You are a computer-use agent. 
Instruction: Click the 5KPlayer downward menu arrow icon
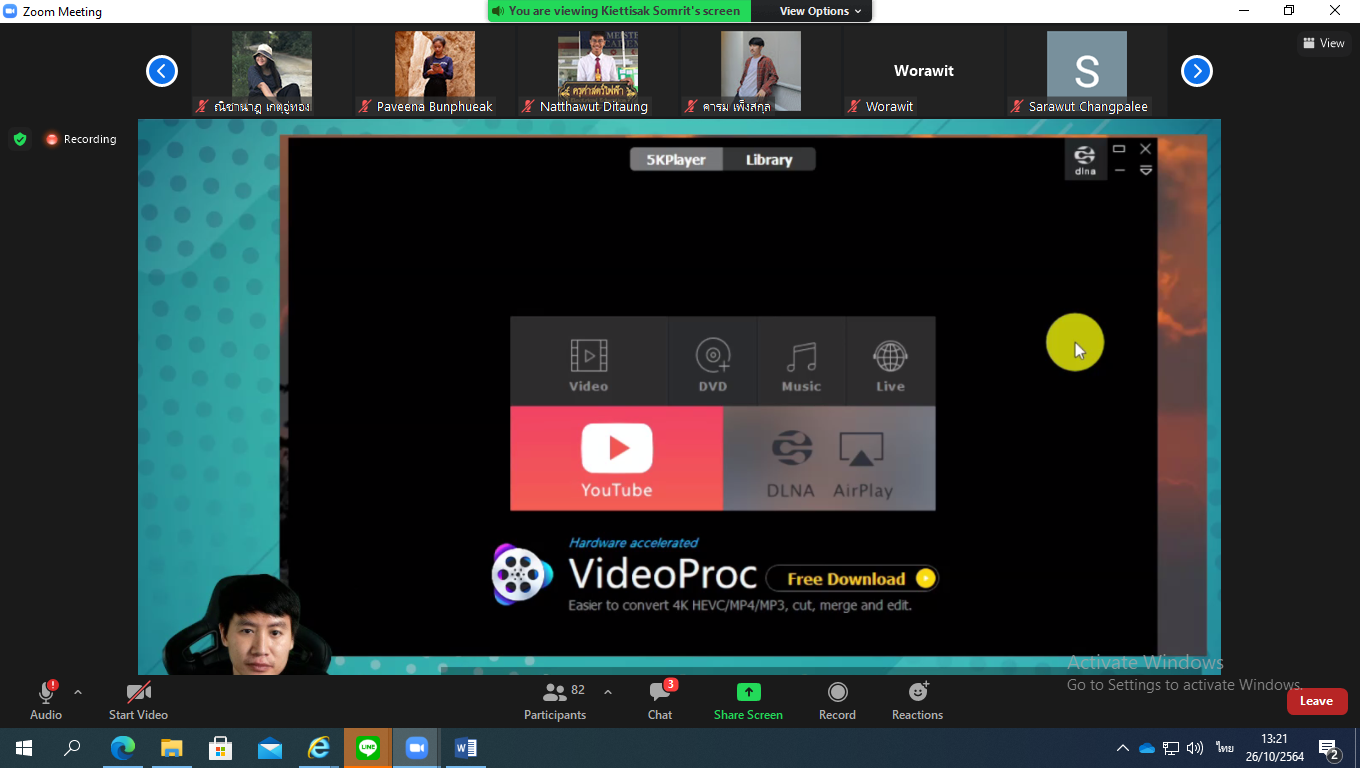coord(1146,170)
